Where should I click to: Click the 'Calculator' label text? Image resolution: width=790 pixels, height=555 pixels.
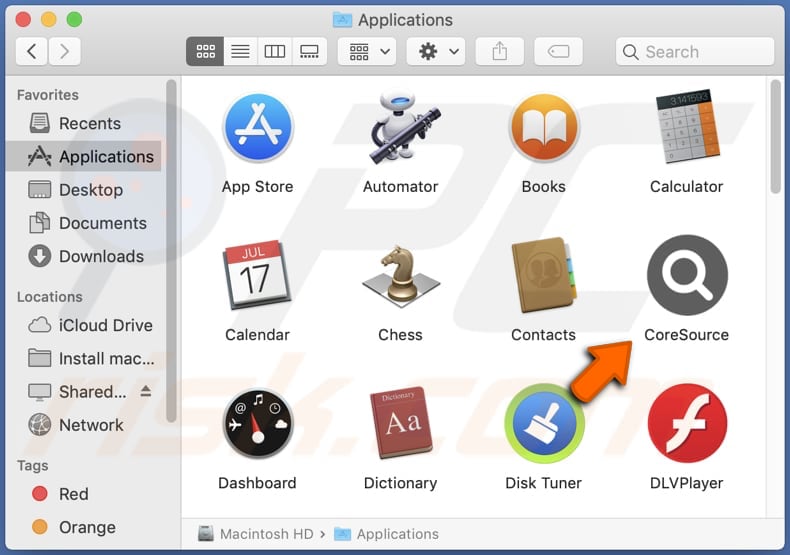click(x=687, y=187)
